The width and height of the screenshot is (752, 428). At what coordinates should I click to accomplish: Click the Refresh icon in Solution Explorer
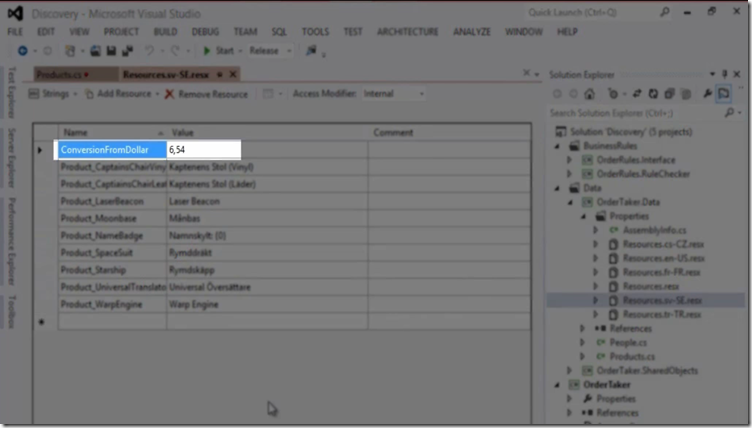(x=653, y=94)
